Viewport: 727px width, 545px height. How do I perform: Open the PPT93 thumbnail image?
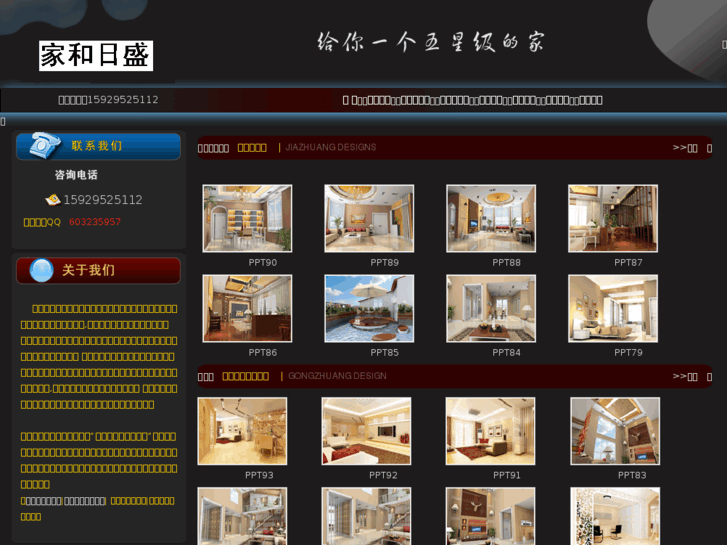pyautogui.click(x=242, y=431)
